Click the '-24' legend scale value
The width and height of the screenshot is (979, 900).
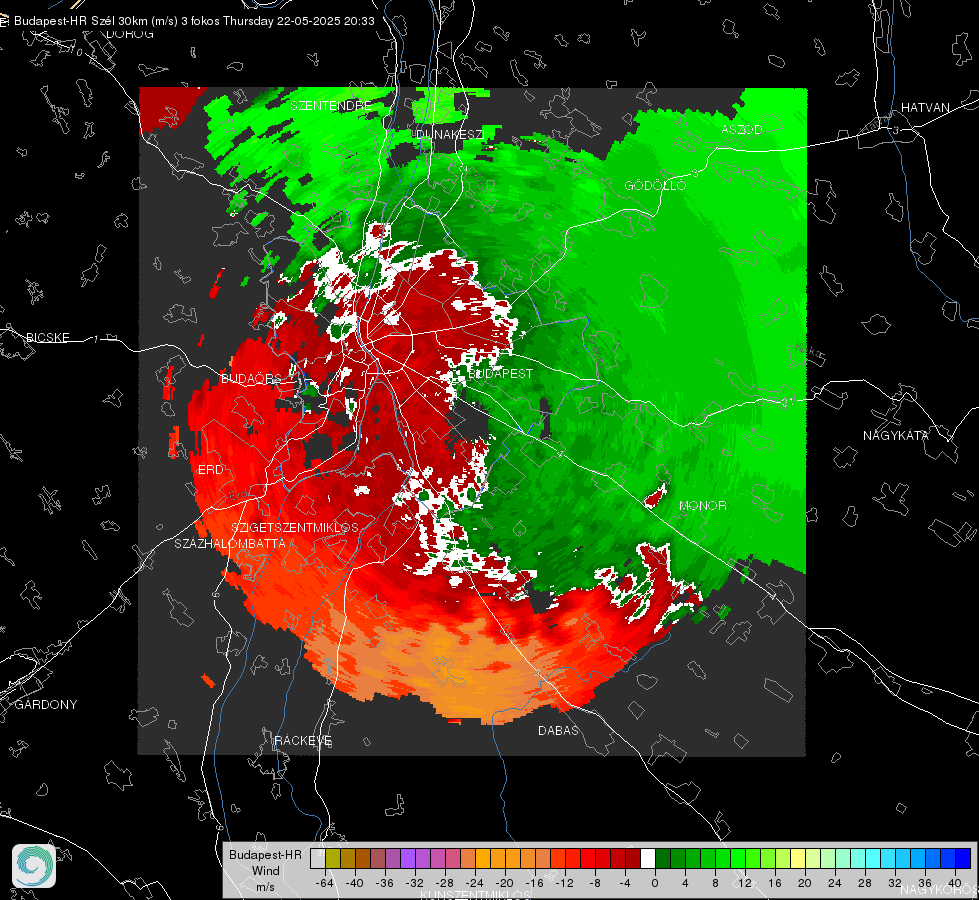click(x=474, y=883)
